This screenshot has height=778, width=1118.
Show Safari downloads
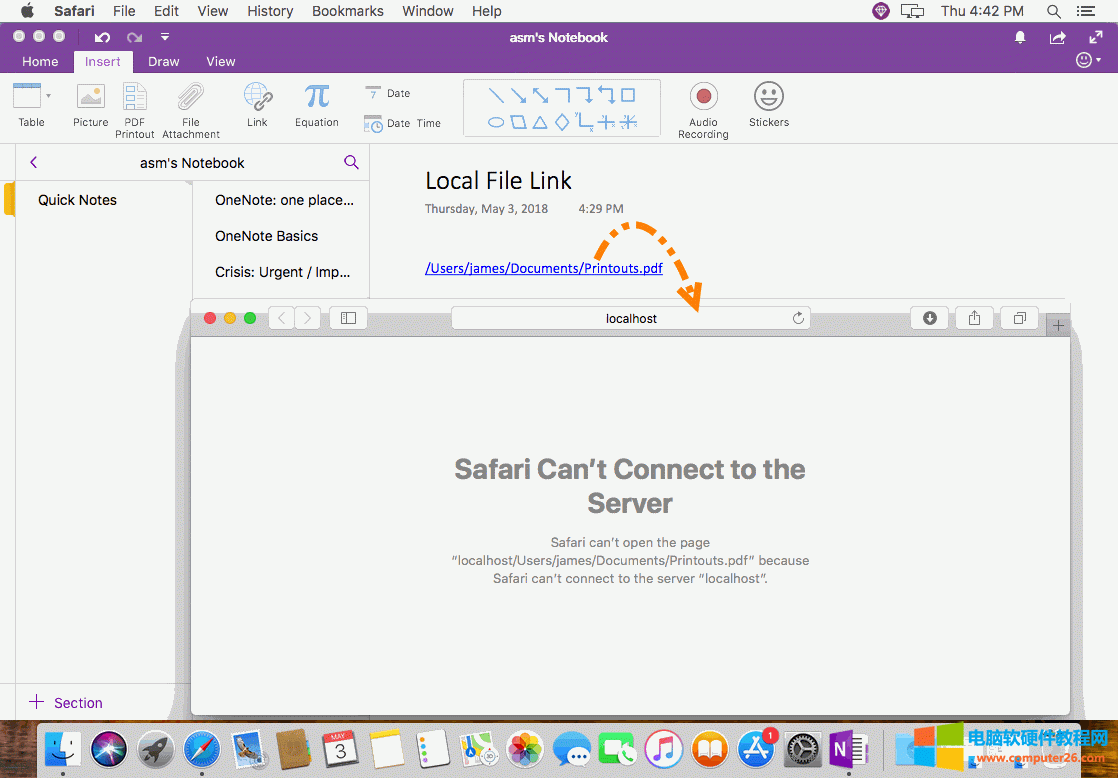tap(929, 317)
